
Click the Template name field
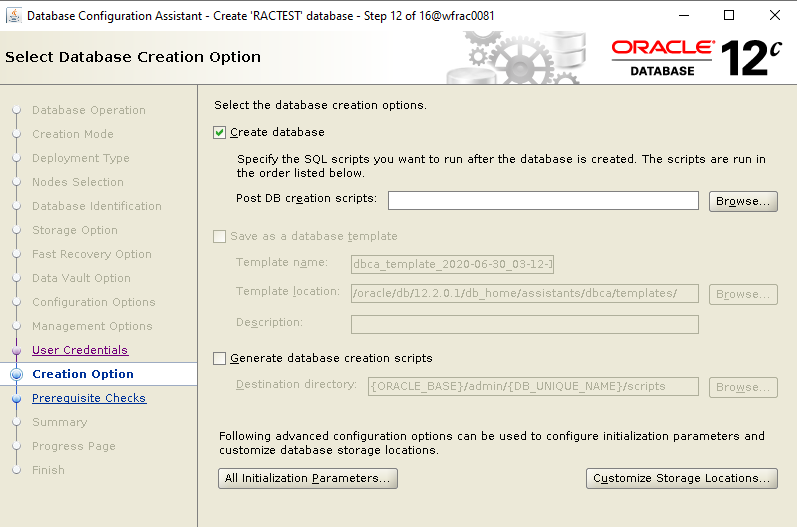[x=452, y=264]
